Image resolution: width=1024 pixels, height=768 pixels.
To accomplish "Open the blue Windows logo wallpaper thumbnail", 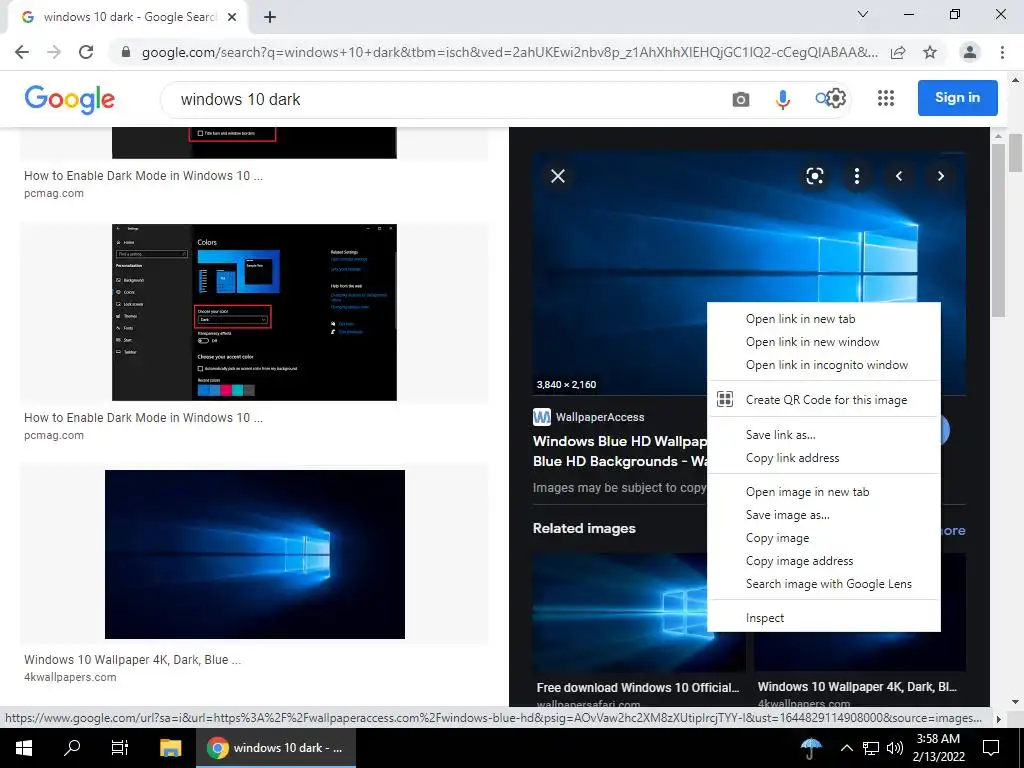I will coord(255,554).
